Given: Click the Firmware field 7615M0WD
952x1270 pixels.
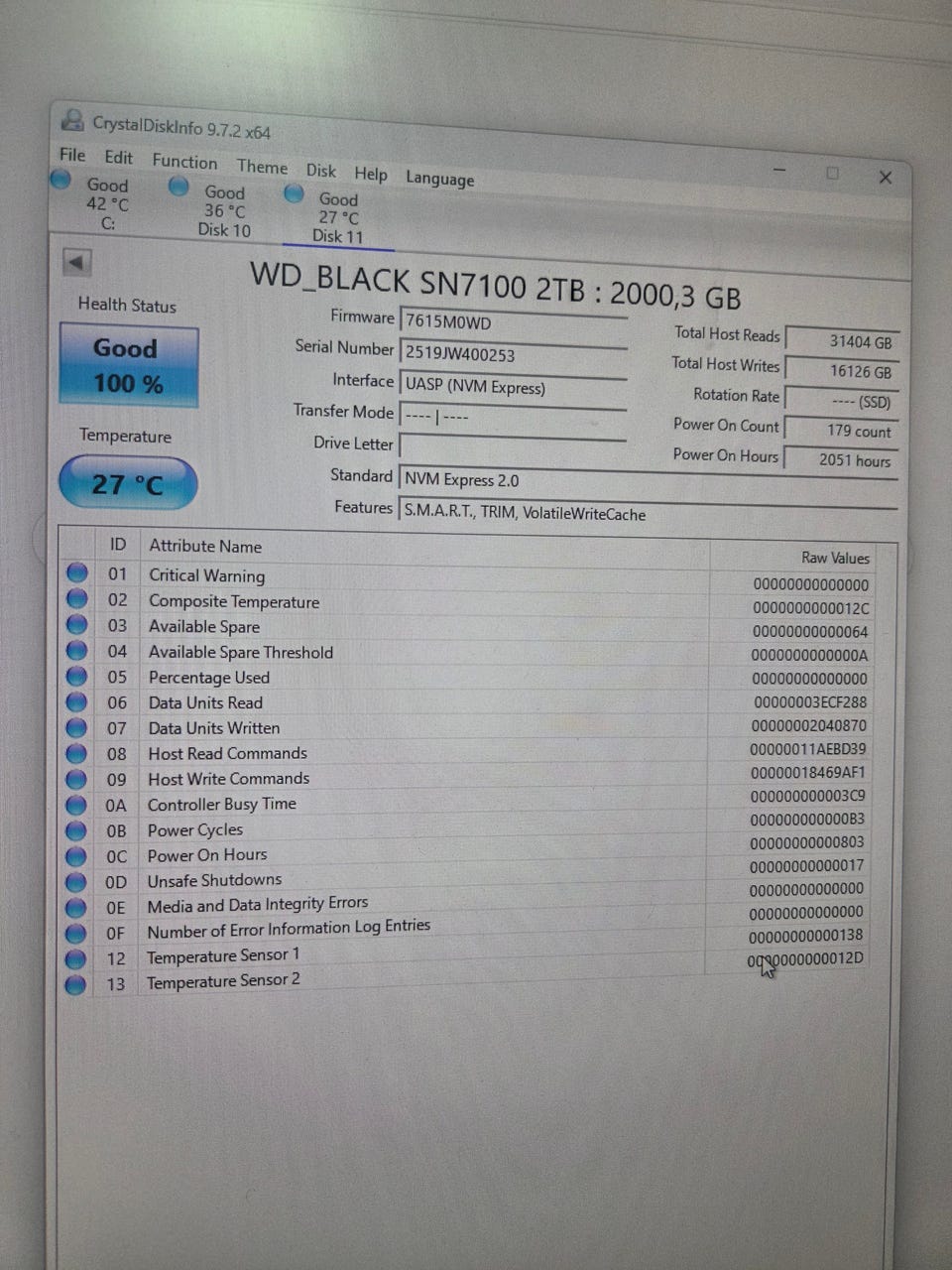Looking at the screenshot, I should [x=513, y=321].
